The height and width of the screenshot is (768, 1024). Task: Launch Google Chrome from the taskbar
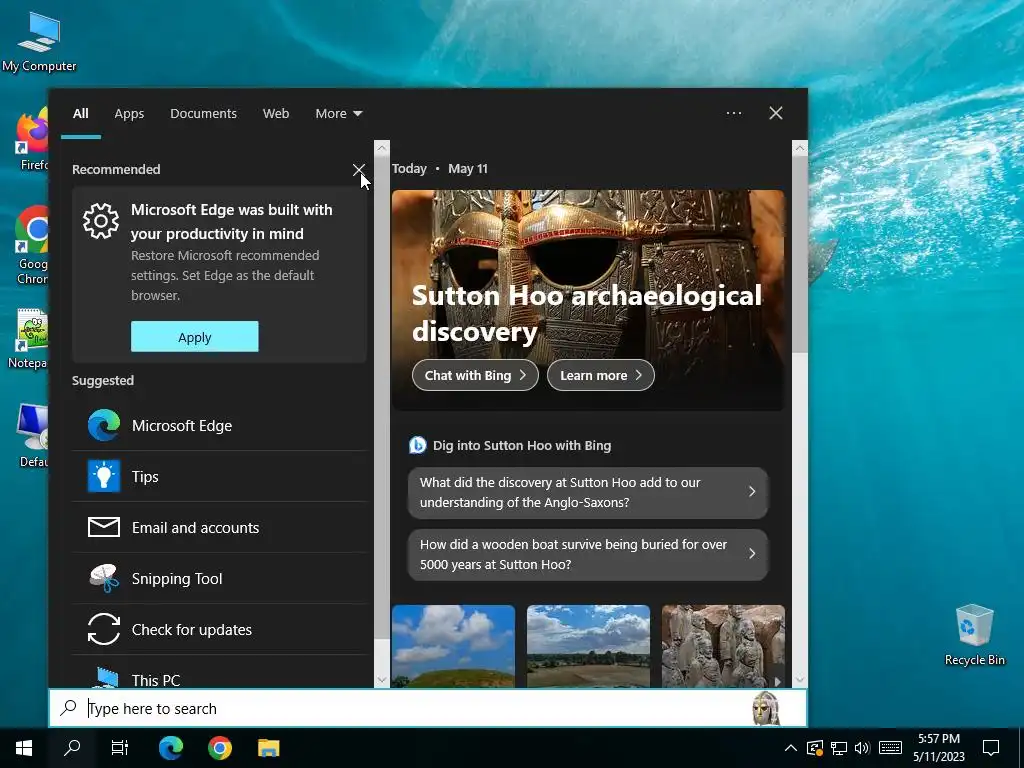[219, 748]
